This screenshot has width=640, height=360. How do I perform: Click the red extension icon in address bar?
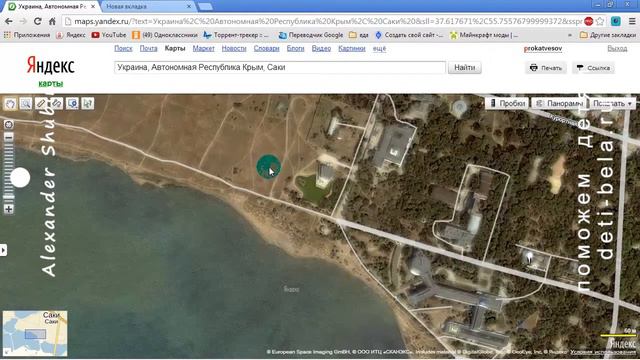tap(589, 21)
